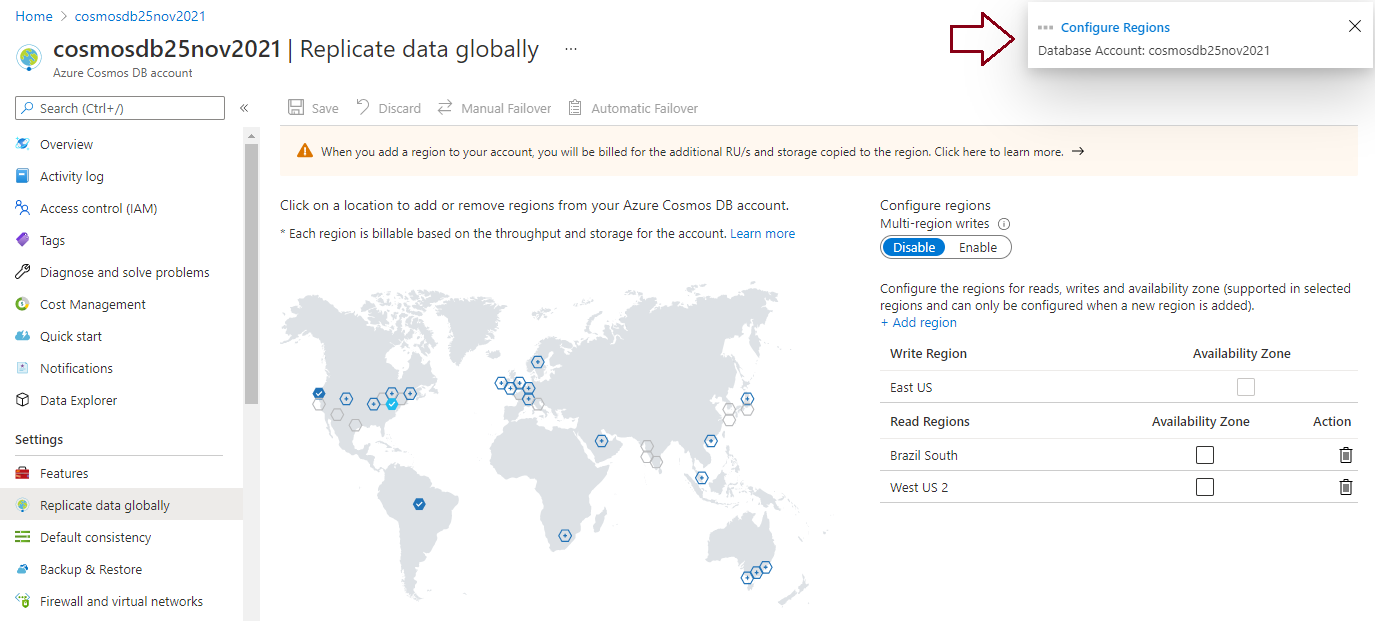Viewport: 1375px width, 621px height.
Task: Click Brazil South read region name
Action: [x=924, y=455]
